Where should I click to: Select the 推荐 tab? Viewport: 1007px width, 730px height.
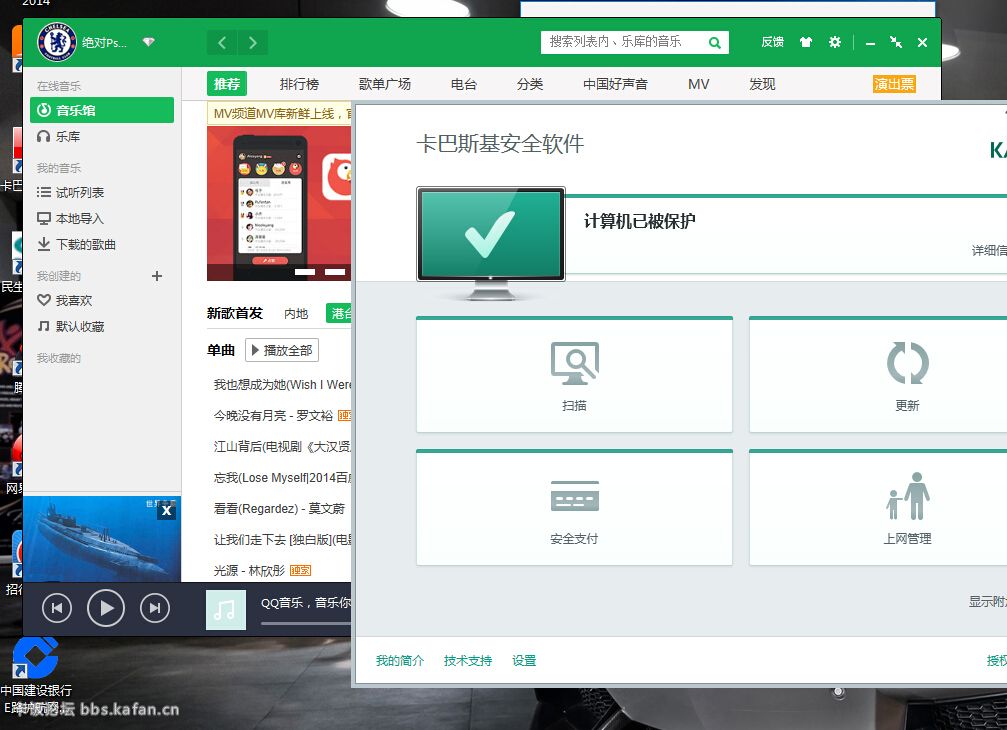coord(227,84)
